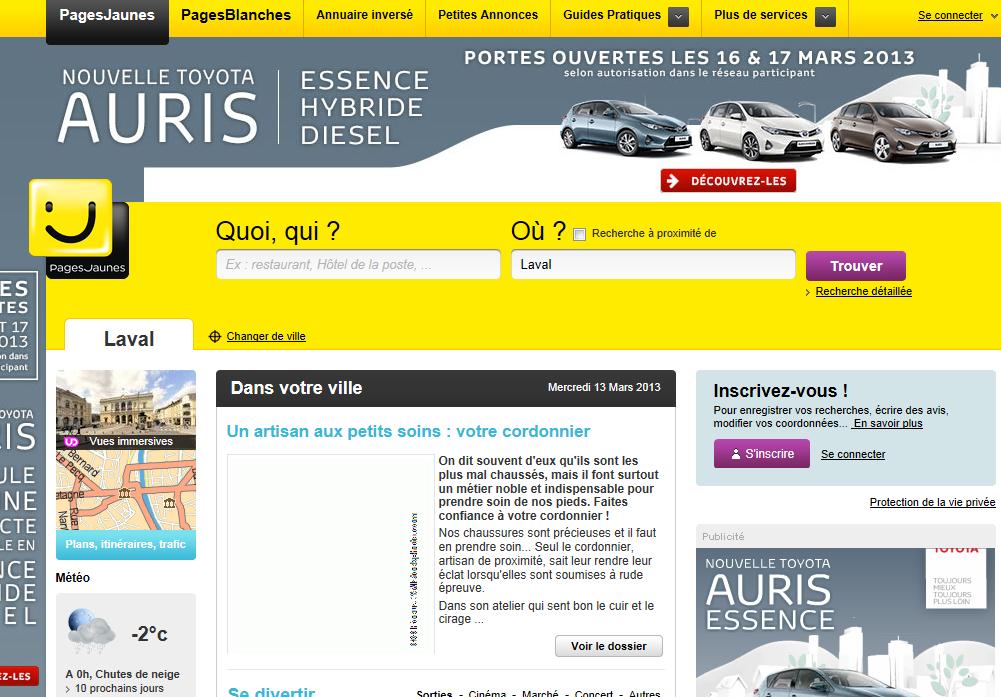Open the Protection de la vie privée link
Image resolution: width=1001 pixels, height=697 pixels.
932,502
